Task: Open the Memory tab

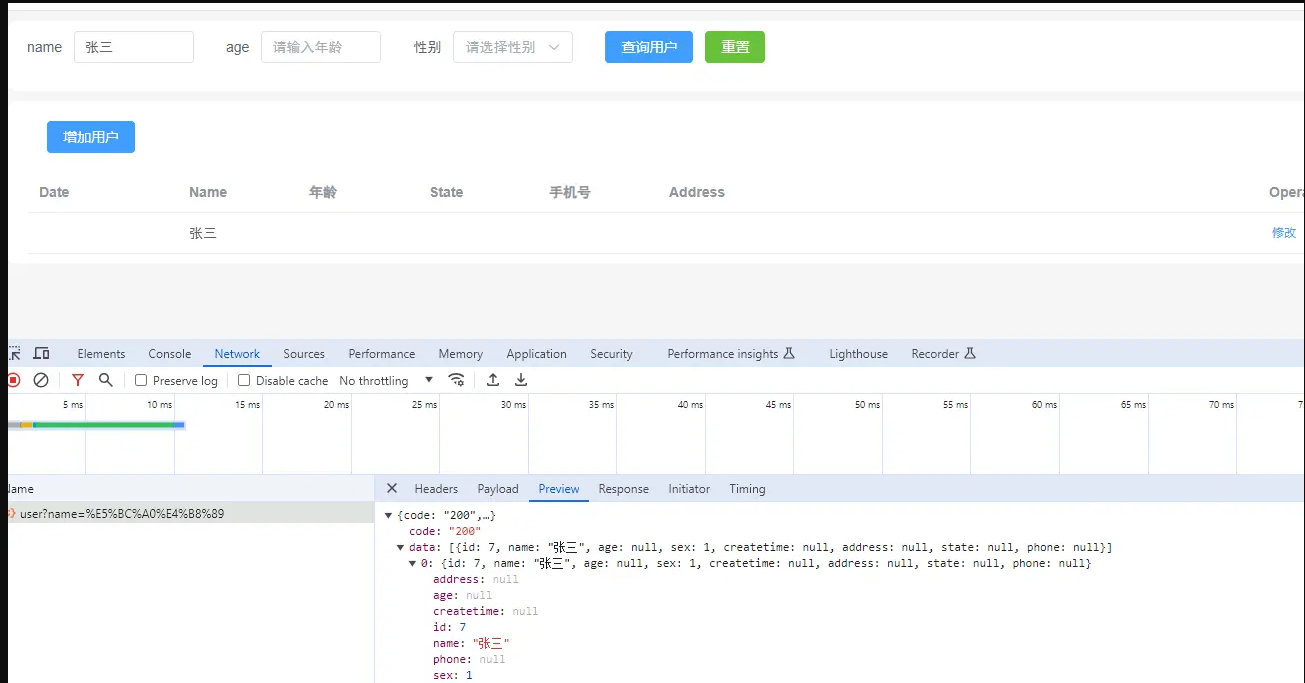Action: tap(460, 353)
